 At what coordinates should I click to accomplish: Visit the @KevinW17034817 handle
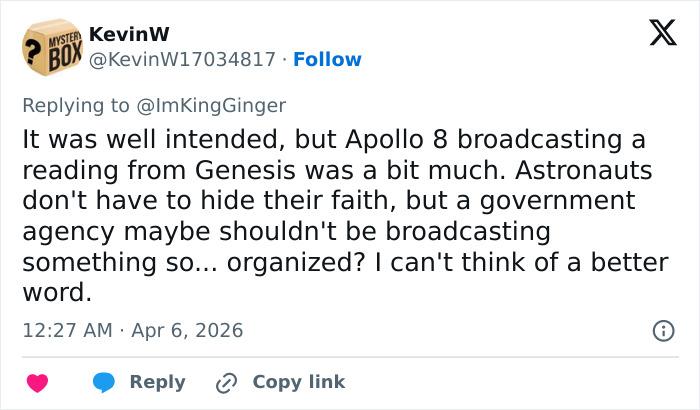[182, 59]
